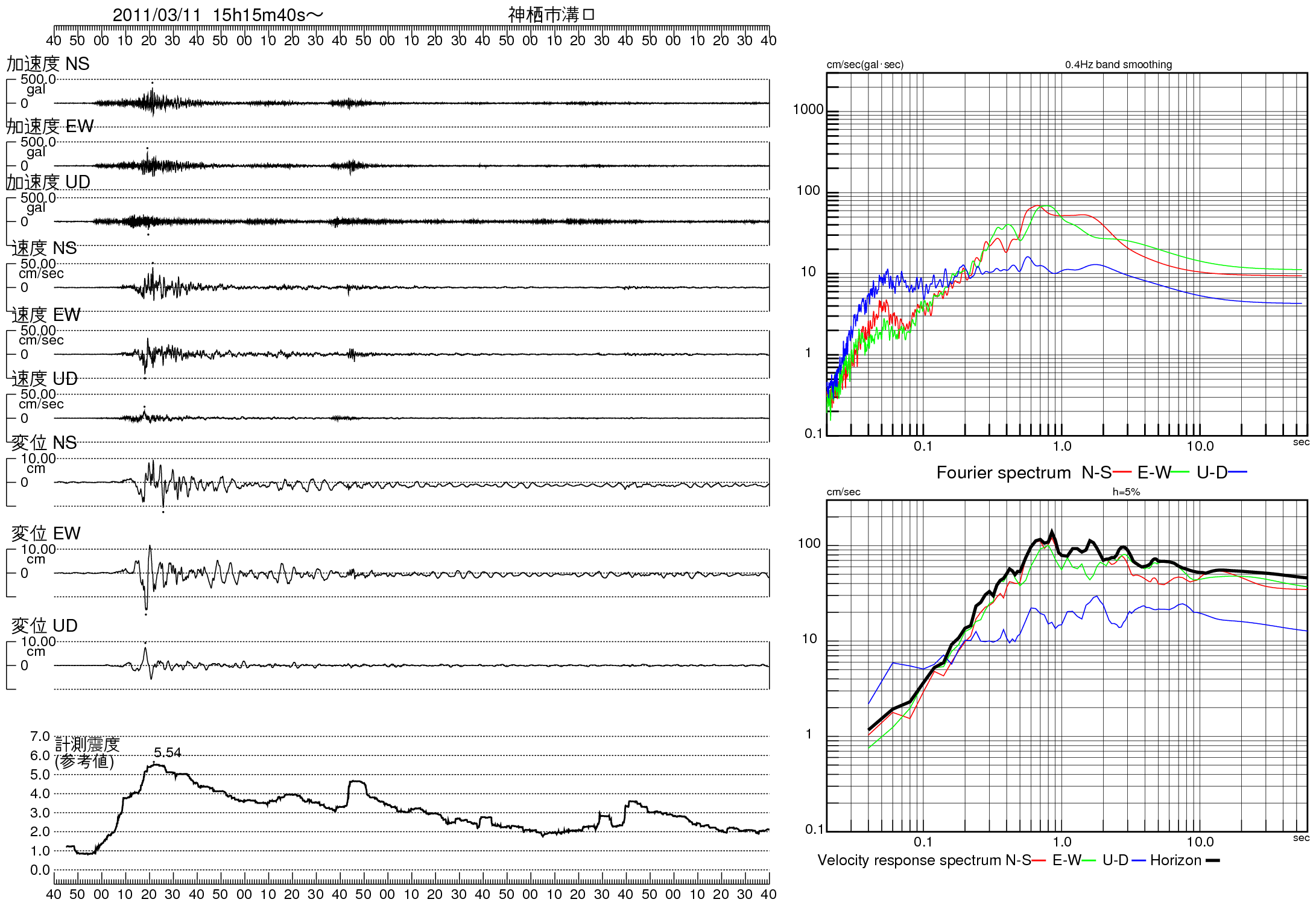Image resolution: width=1316 pixels, height=905 pixels.
Task: Click the 変位 EW trace label
Action: [x=46, y=533]
